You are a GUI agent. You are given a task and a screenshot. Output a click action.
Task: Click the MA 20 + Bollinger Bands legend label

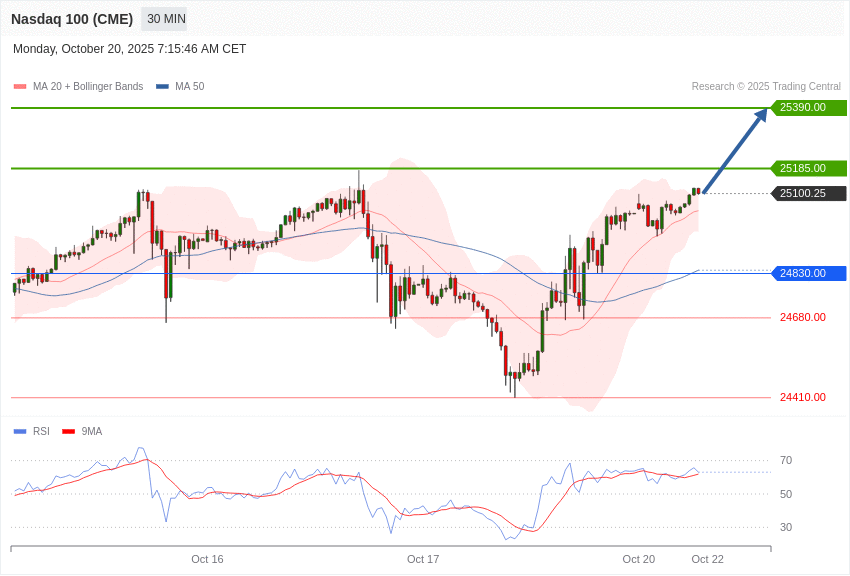[88, 86]
